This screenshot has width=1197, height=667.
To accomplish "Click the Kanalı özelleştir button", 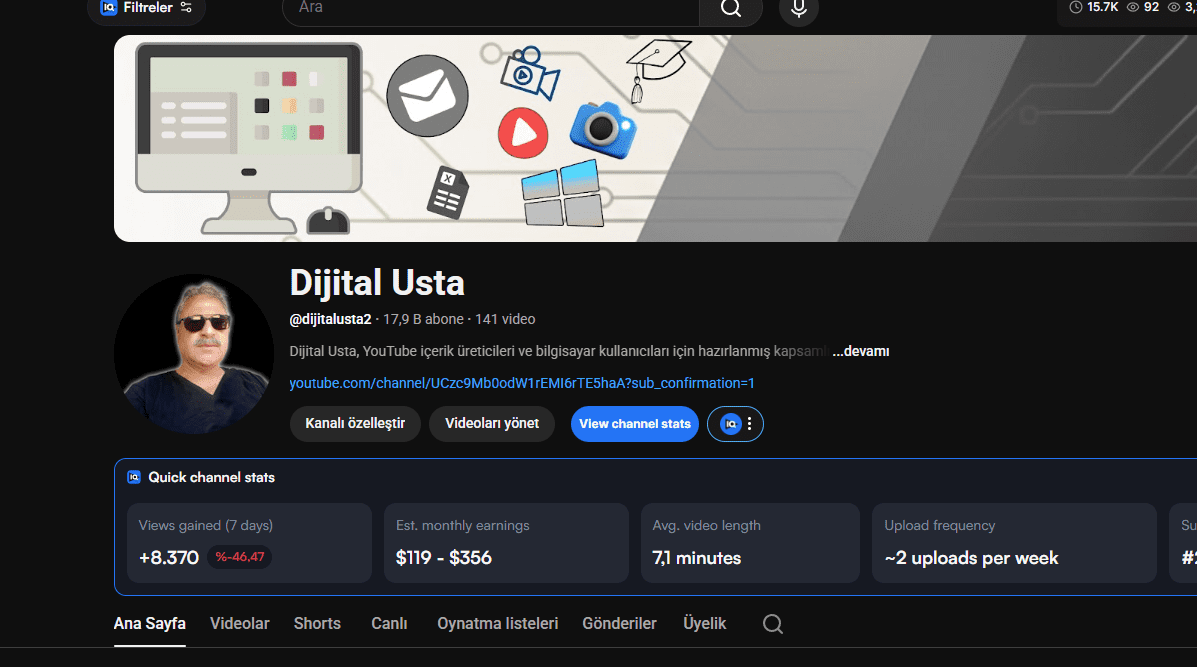I will [355, 424].
